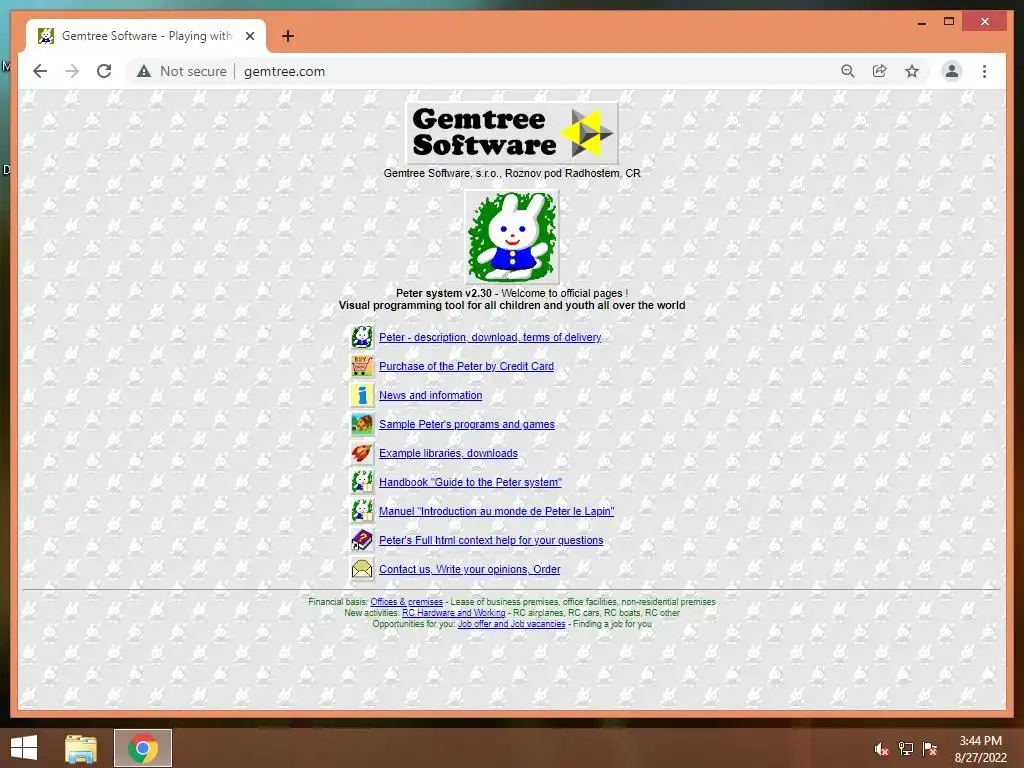Open Peter description, download, terms link
1024x768 pixels.
pos(490,337)
